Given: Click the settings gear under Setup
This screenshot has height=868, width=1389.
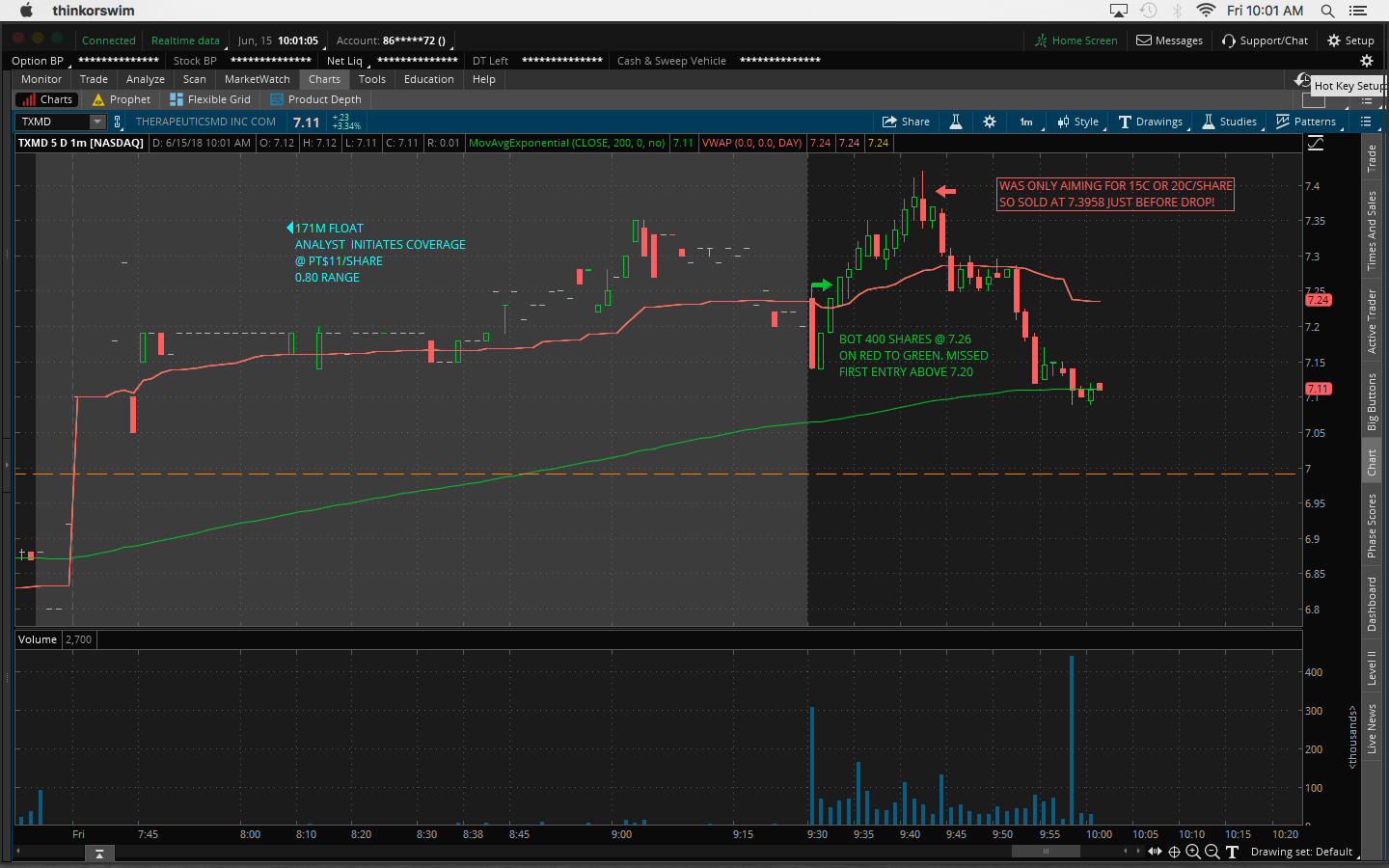Looking at the screenshot, I should click(x=1367, y=61).
